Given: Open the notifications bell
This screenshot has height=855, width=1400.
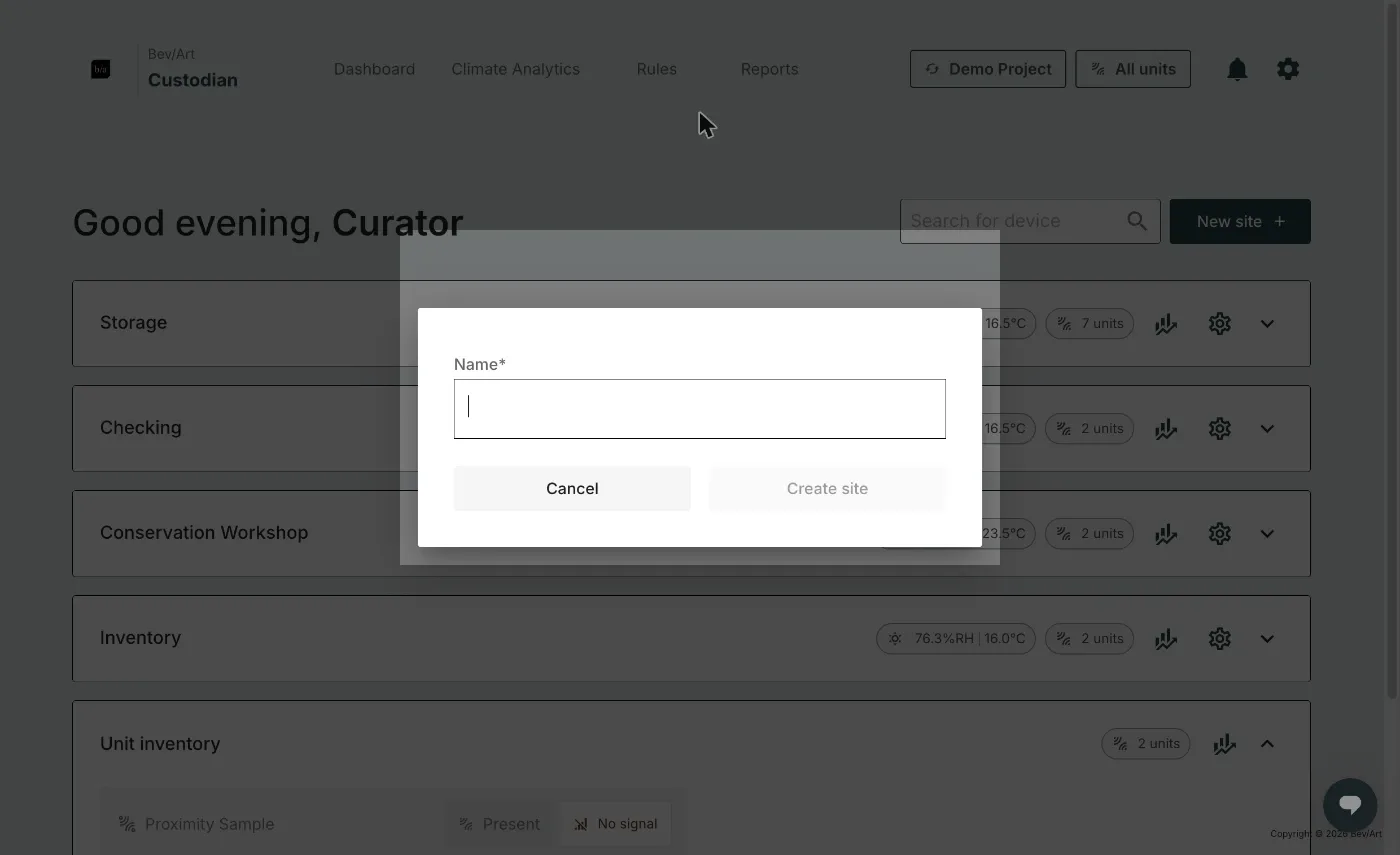Looking at the screenshot, I should click(x=1237, y=69).
